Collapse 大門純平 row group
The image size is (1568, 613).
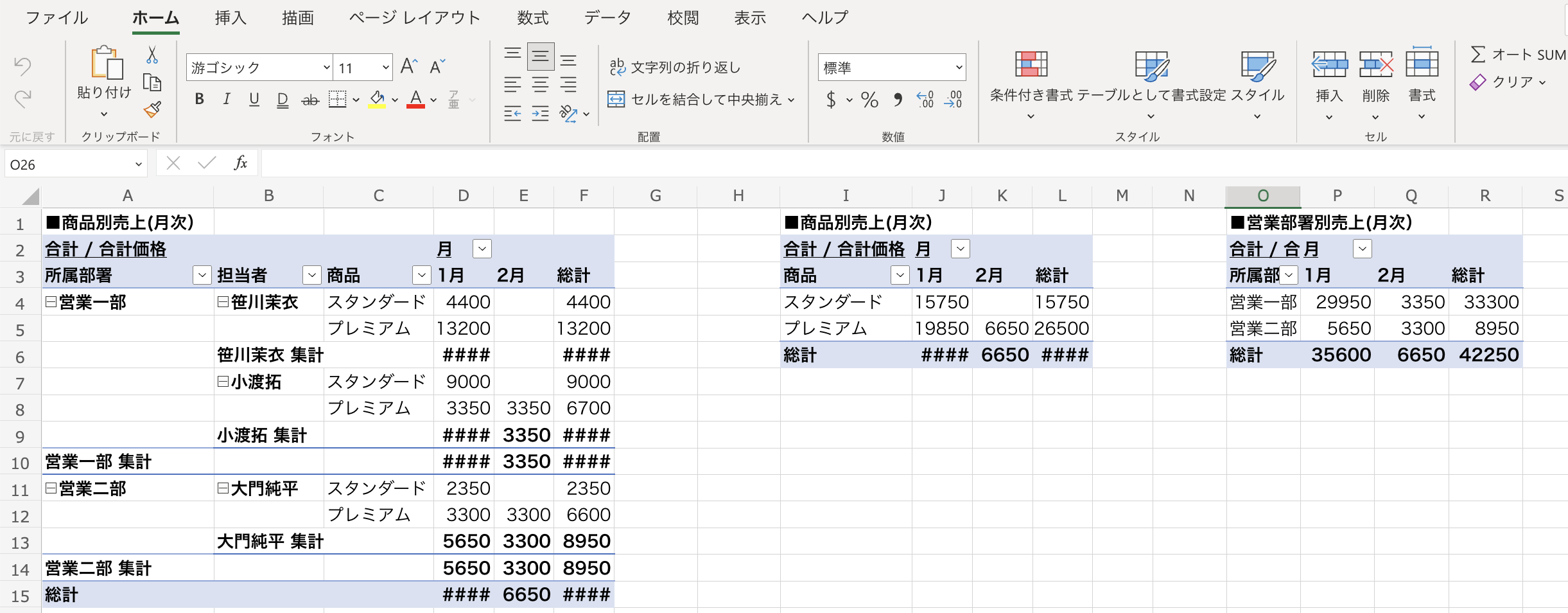223,488
